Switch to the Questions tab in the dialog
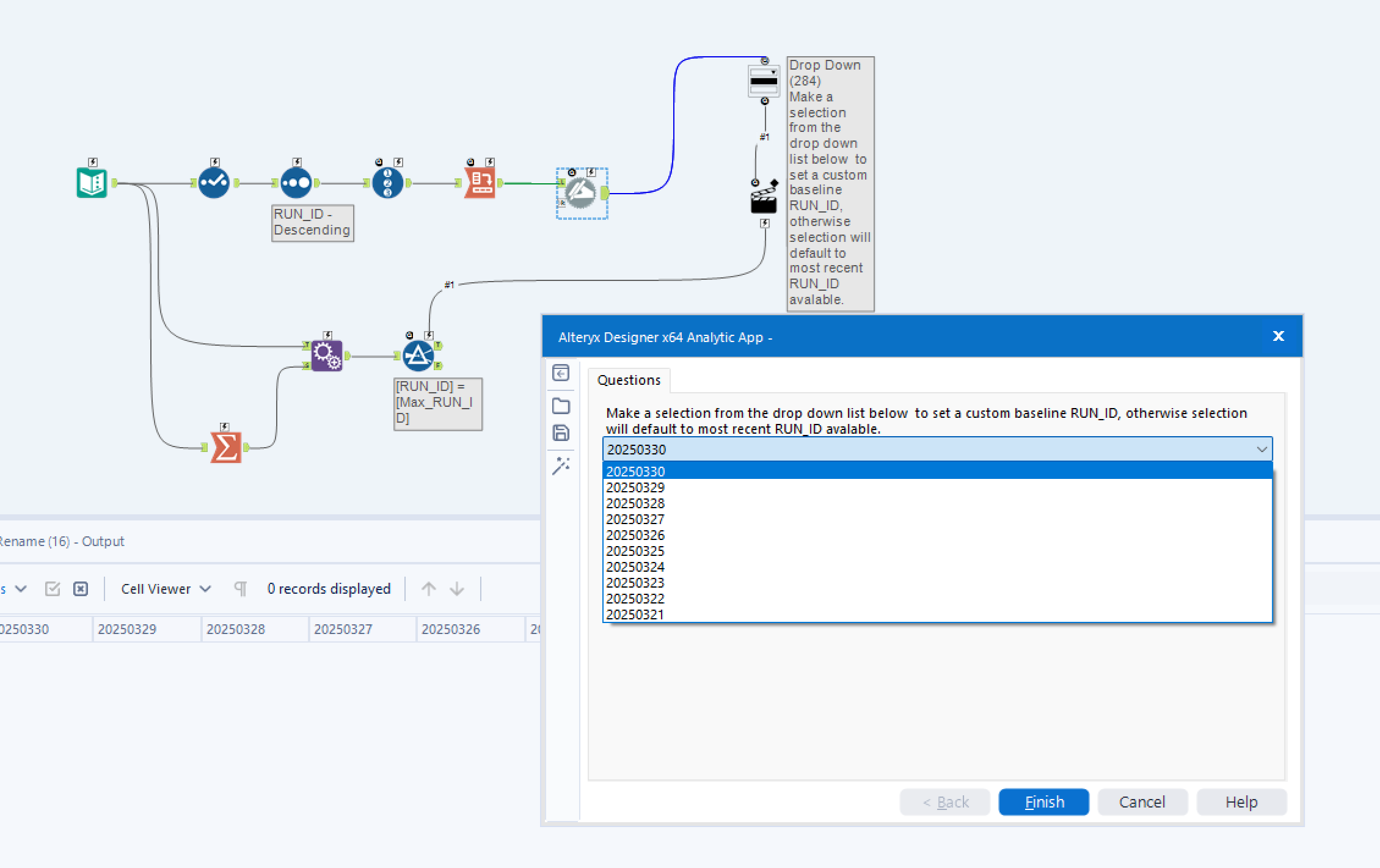This screenshot has height=868, width=1380. [628, 380]
